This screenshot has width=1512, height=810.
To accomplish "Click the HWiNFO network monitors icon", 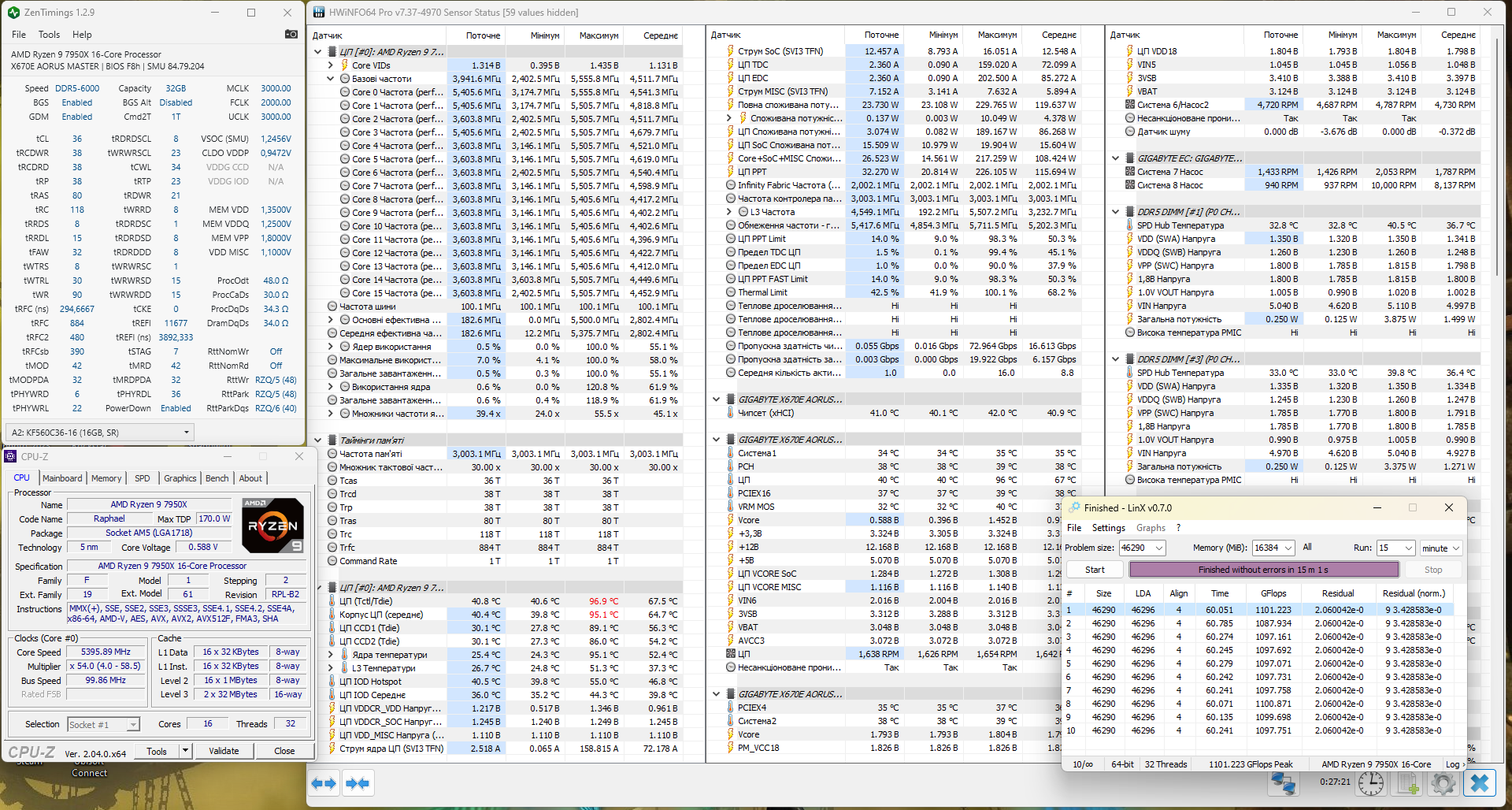I will [1284, 783].
